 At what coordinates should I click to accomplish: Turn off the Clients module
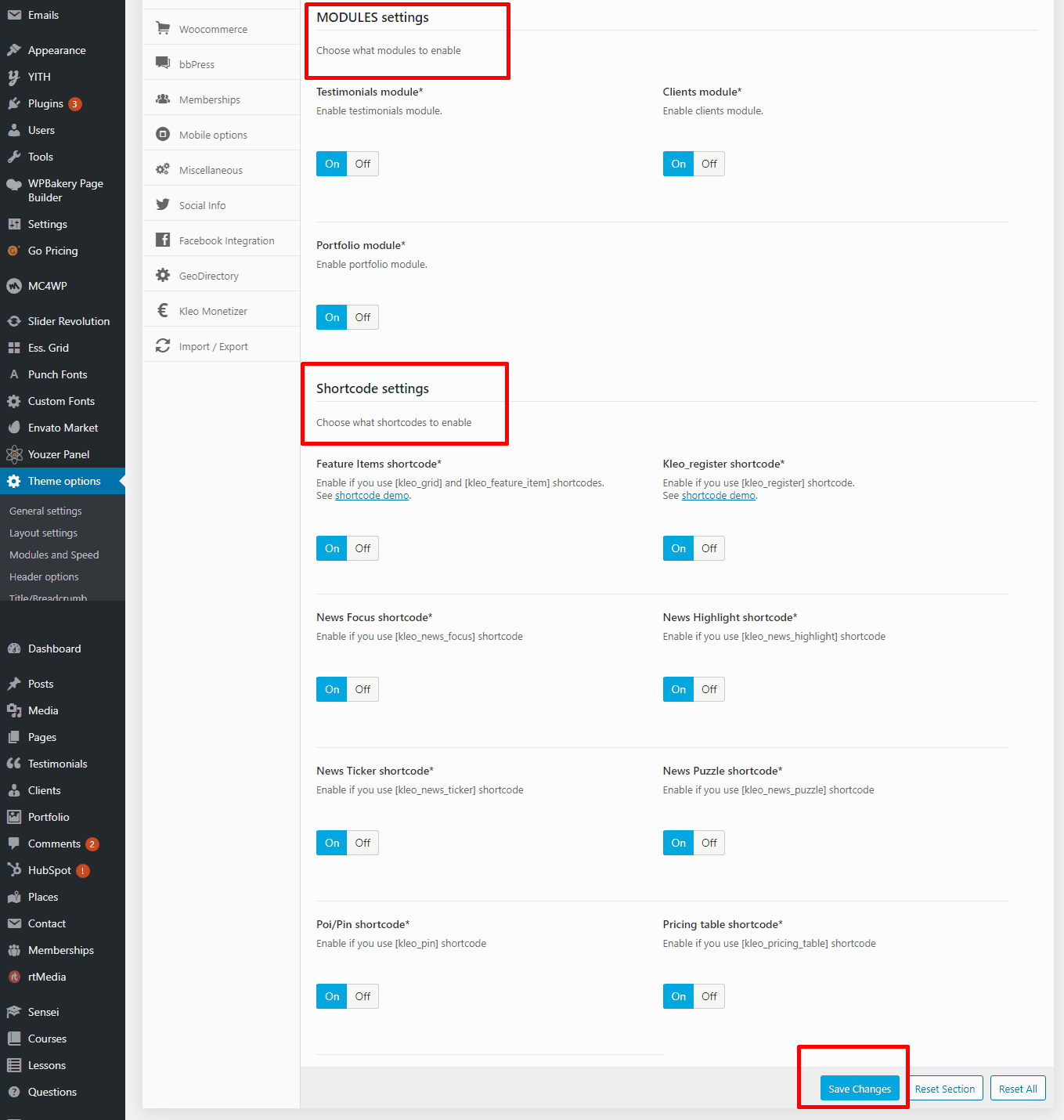[709, 164]
